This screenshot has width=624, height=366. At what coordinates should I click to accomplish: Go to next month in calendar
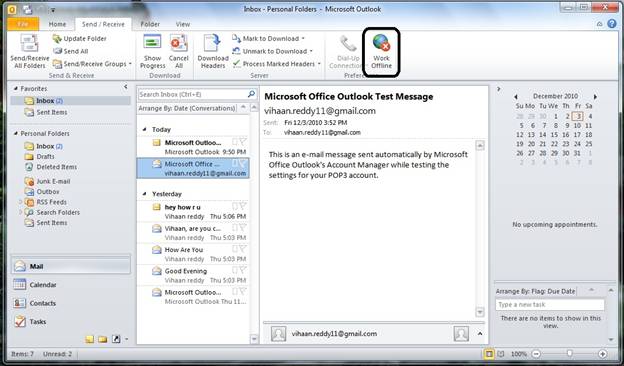(595, 96)
